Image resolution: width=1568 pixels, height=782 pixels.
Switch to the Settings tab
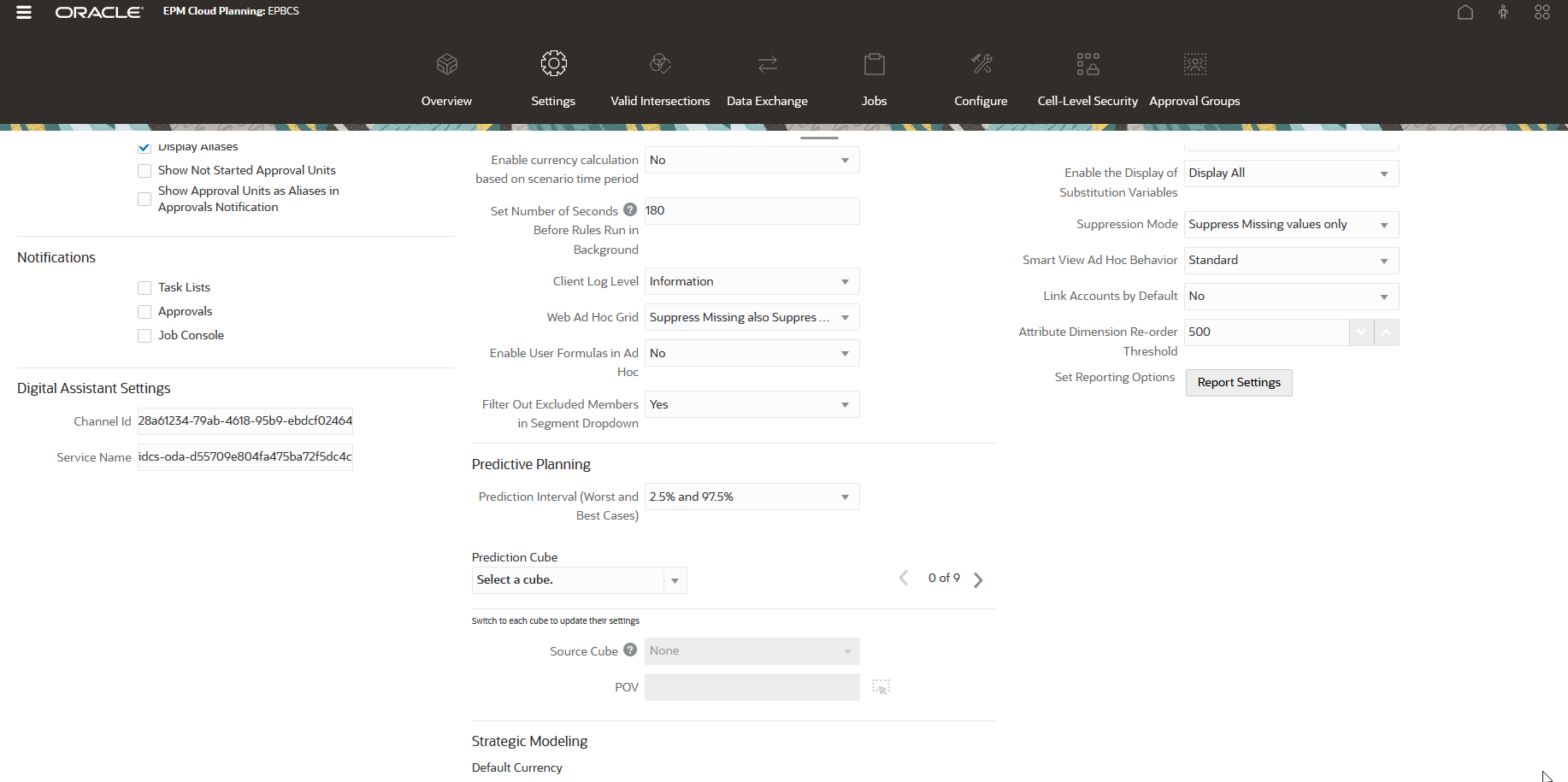click(553, 77)
